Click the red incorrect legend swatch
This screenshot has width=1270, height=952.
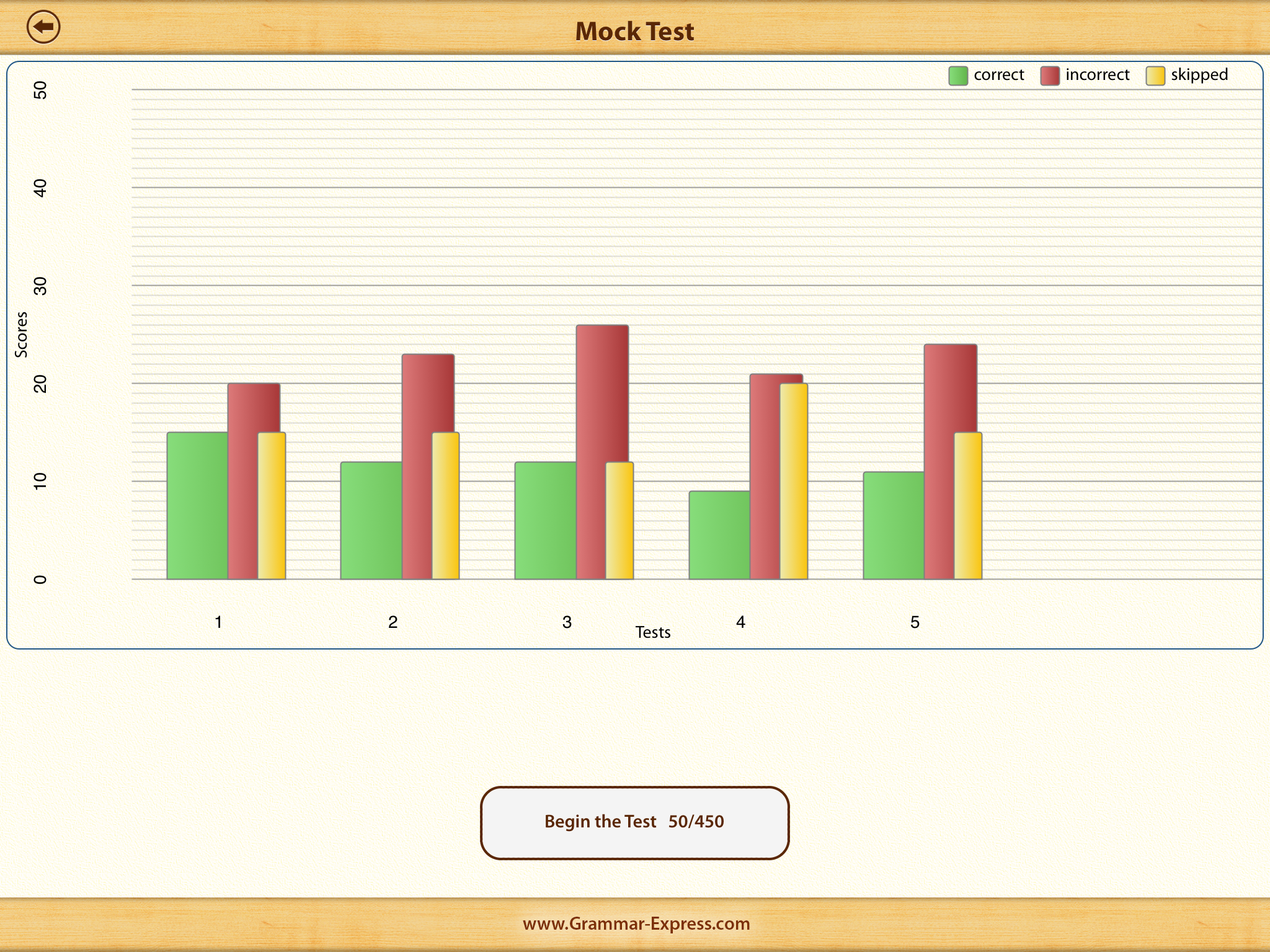click(x=1049, y=76)
